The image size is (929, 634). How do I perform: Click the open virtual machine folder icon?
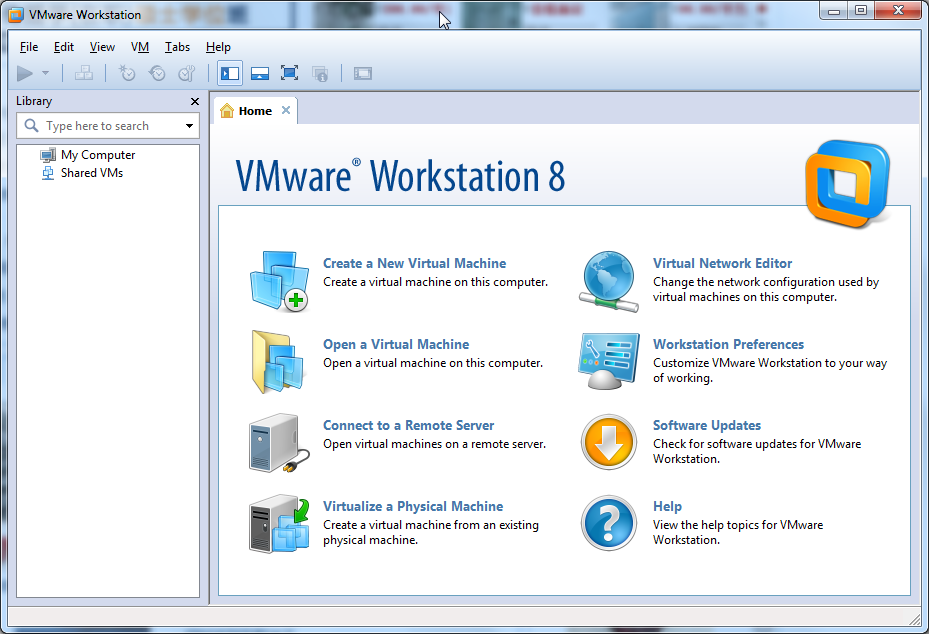278,362
